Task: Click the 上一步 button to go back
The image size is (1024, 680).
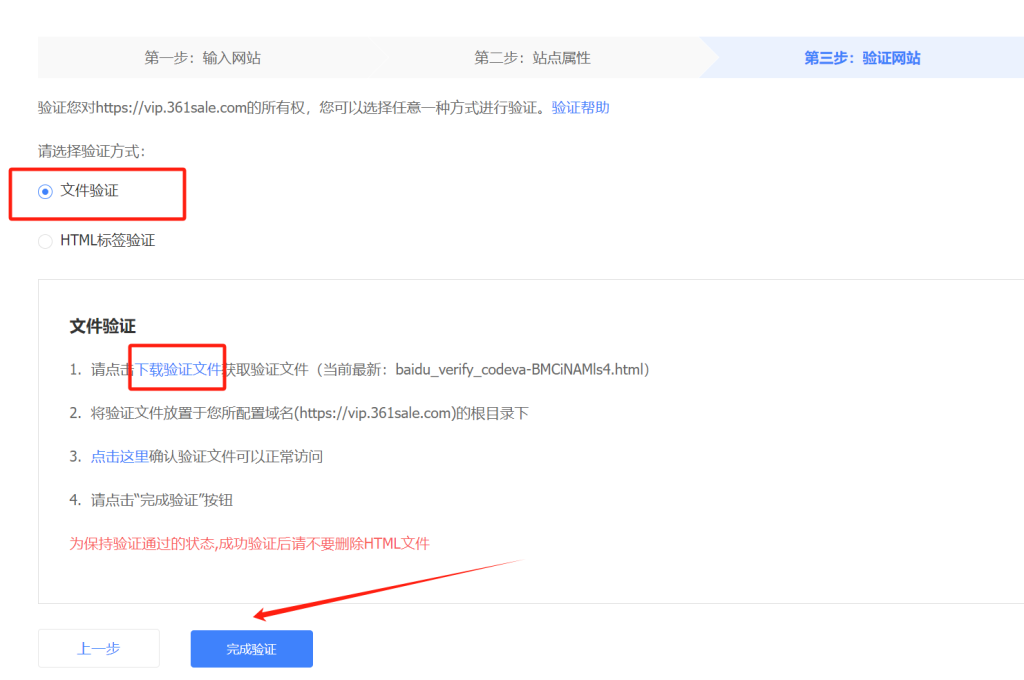Action: coord(98,648)
